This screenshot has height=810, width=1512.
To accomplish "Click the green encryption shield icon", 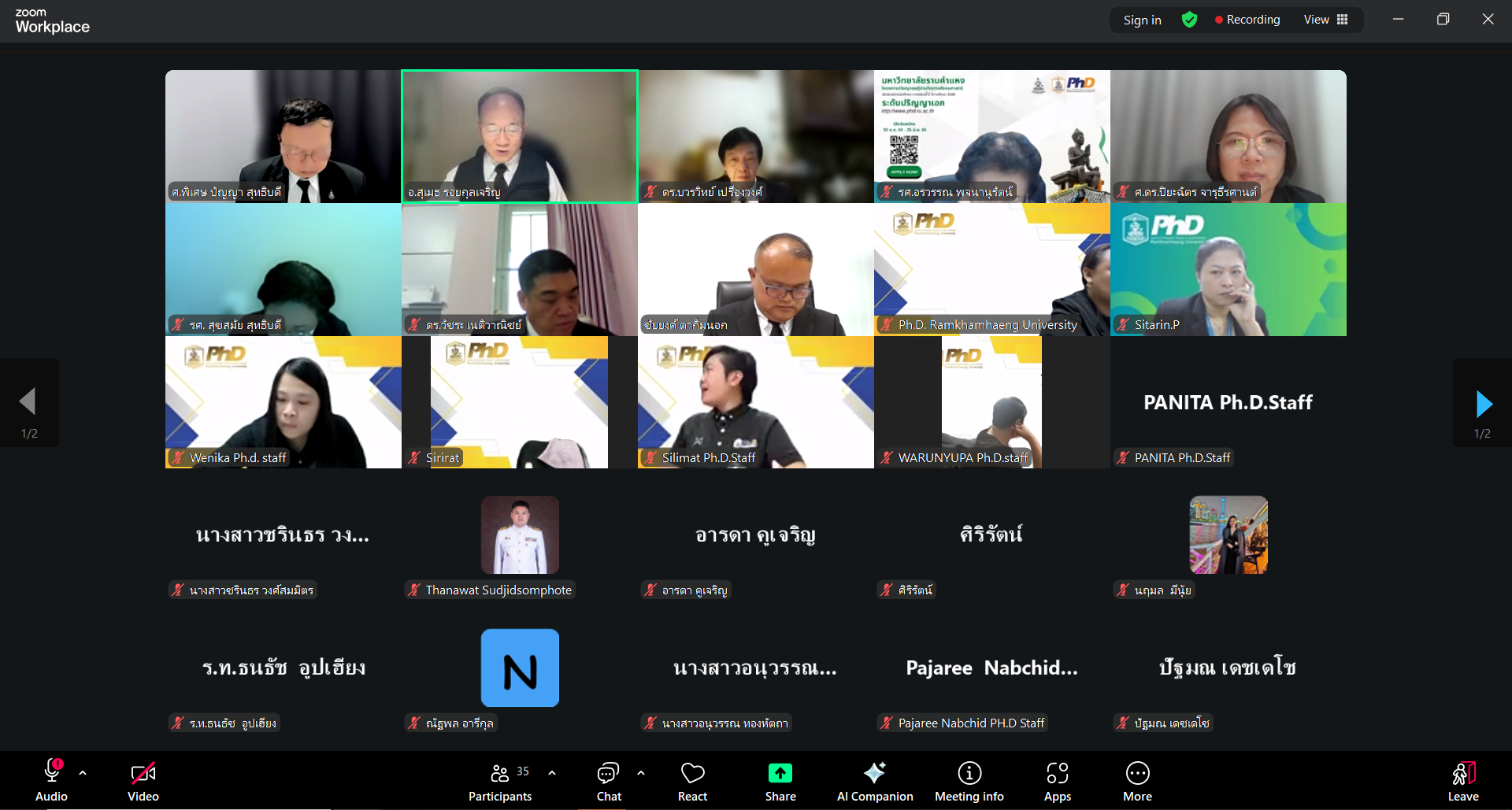I will click(1189, 20).
